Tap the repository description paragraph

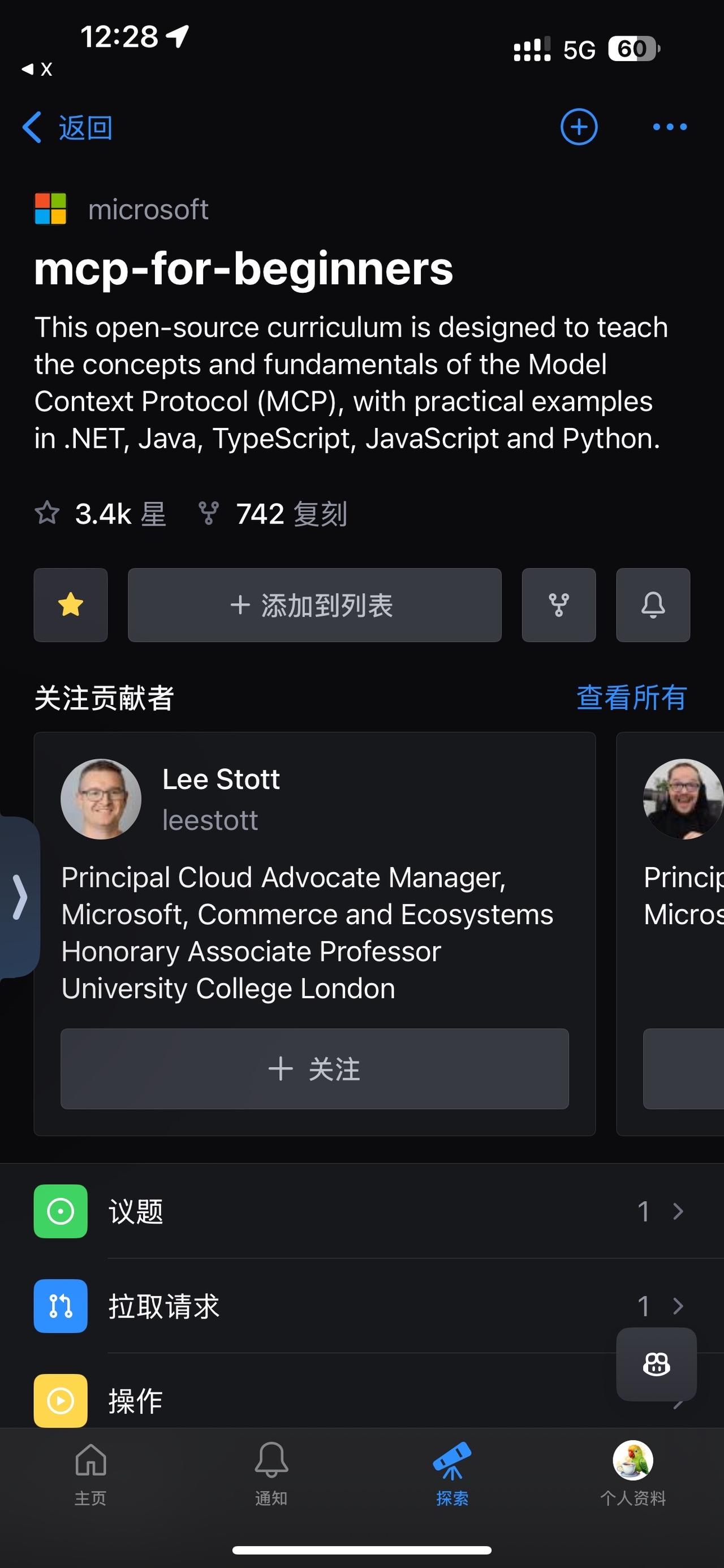[x=351, y=383]
